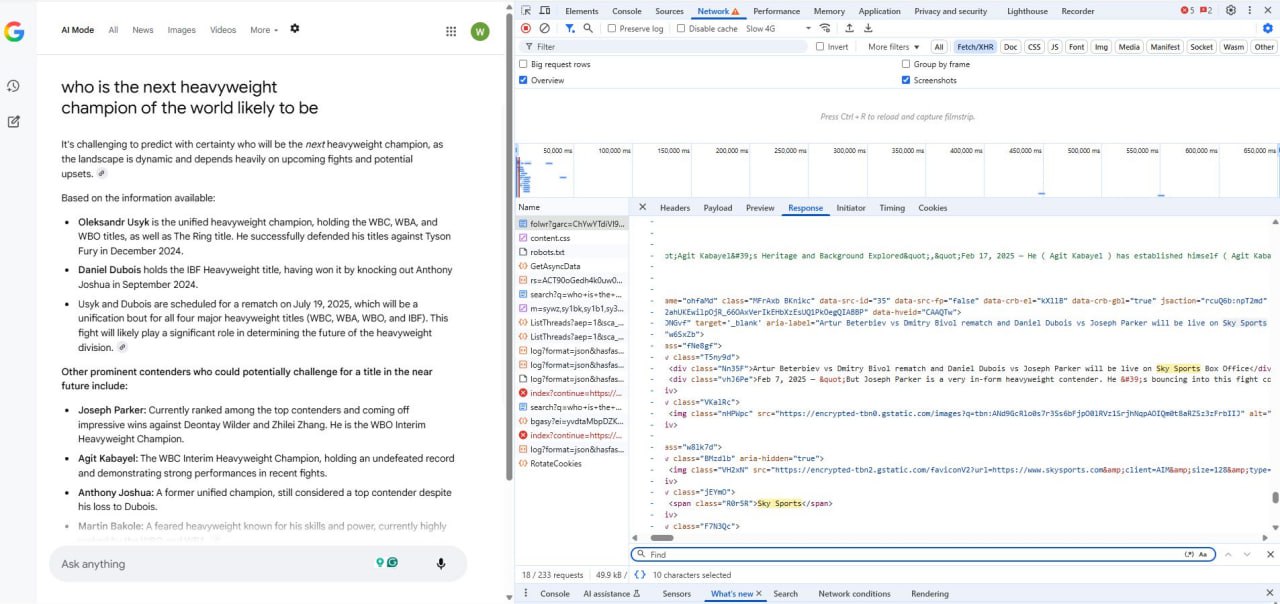The image size is (1280, 604).
Task: Click the microphone voice search icon
Action: [x=441, y=564]
